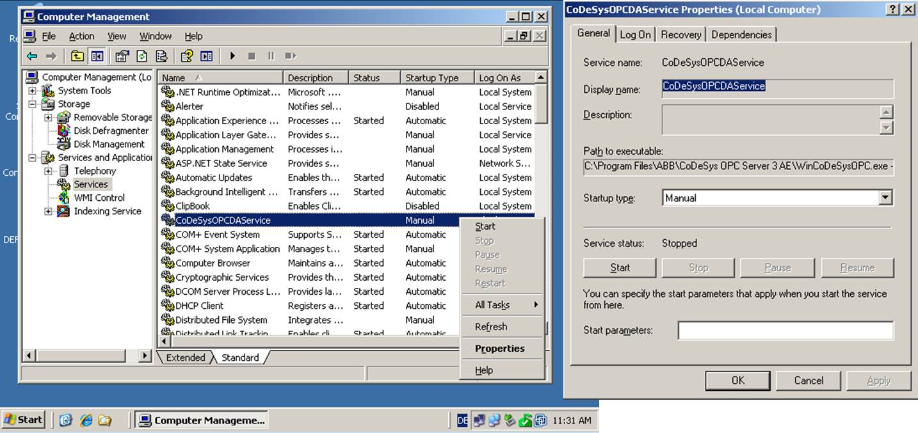Open the File menu
This screenshot has height=433, width=918.
coord(49,36)
